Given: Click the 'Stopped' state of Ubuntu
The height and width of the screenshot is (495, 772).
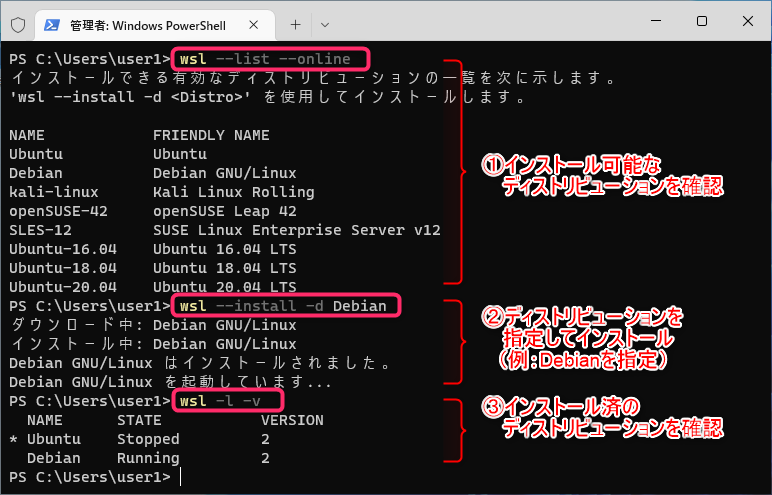Looking at the screenshot, I should pyautogui.click(x=148, y=439).
